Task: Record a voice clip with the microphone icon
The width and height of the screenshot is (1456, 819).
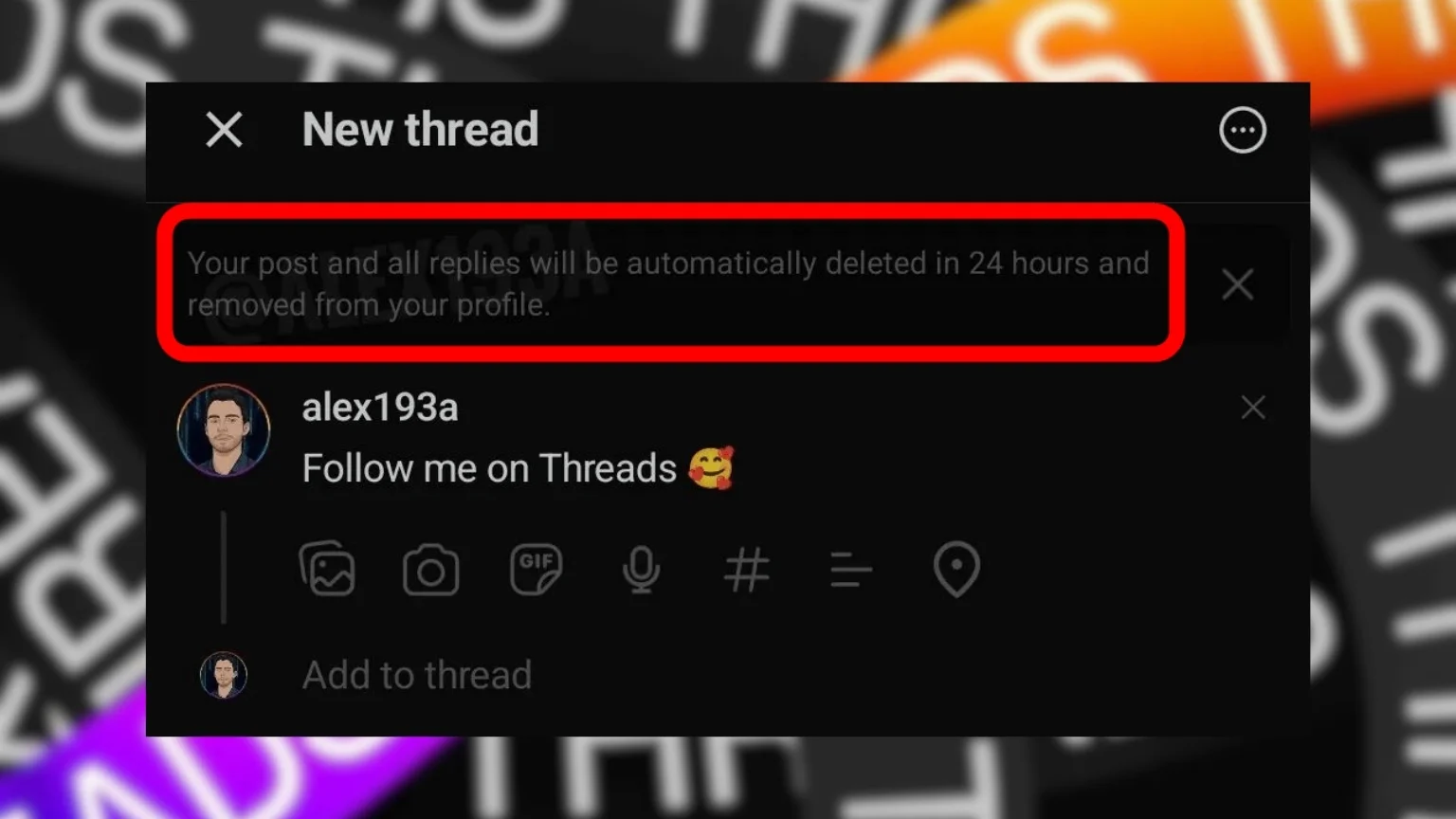Action: click(641, 570)
